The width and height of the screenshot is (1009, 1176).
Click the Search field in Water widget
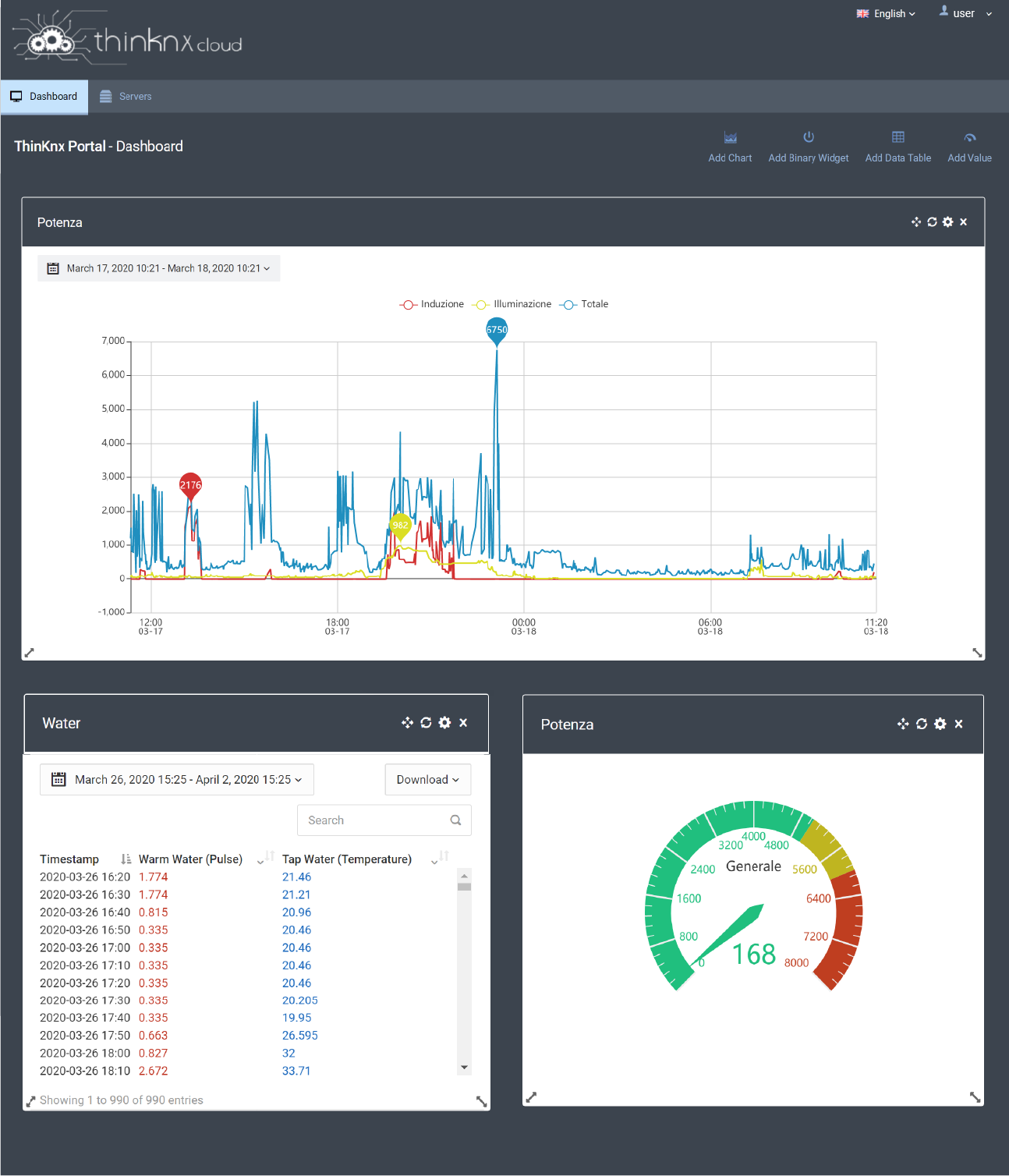(374, 820)
